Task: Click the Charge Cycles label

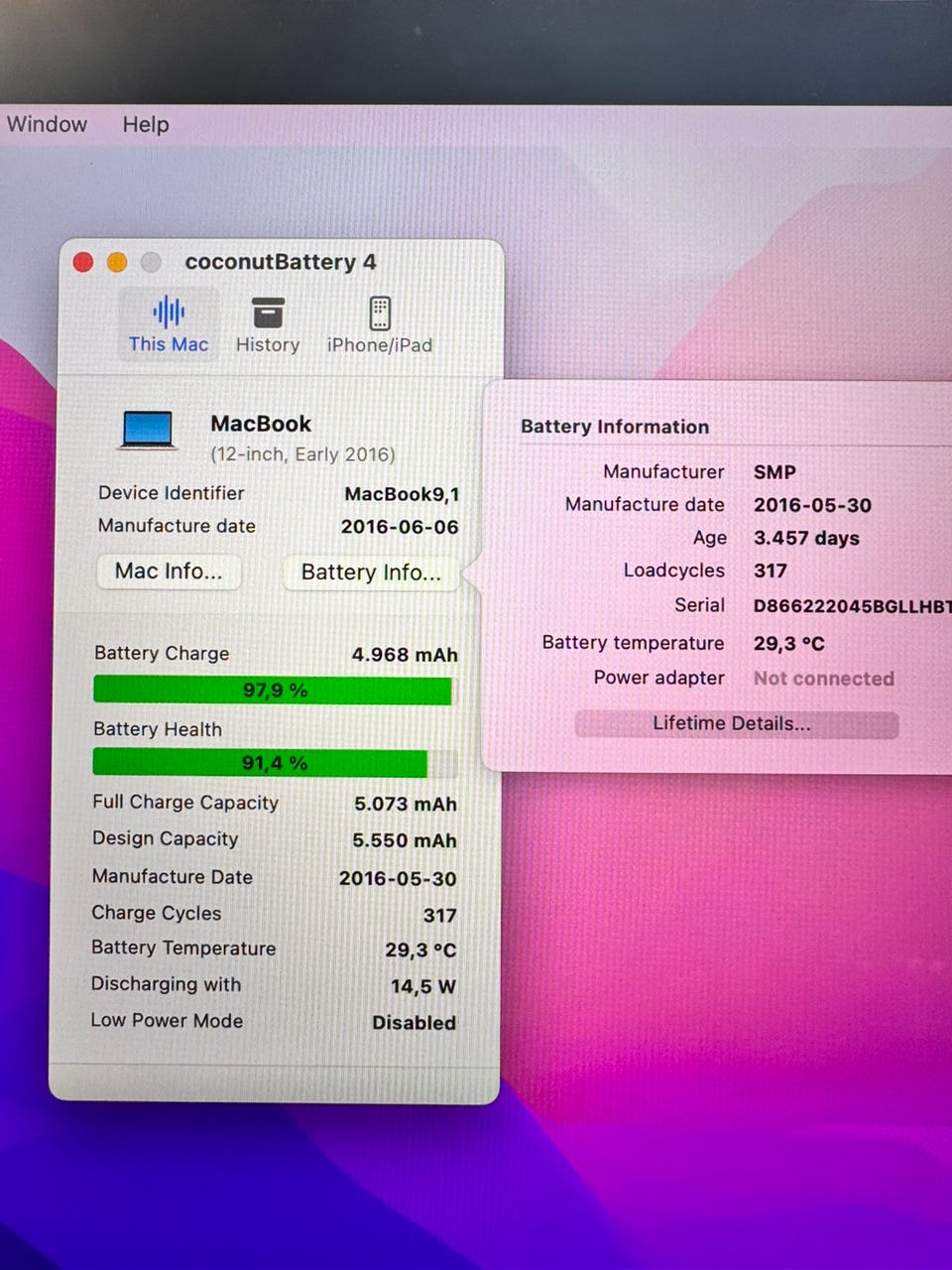Action: 157,913
